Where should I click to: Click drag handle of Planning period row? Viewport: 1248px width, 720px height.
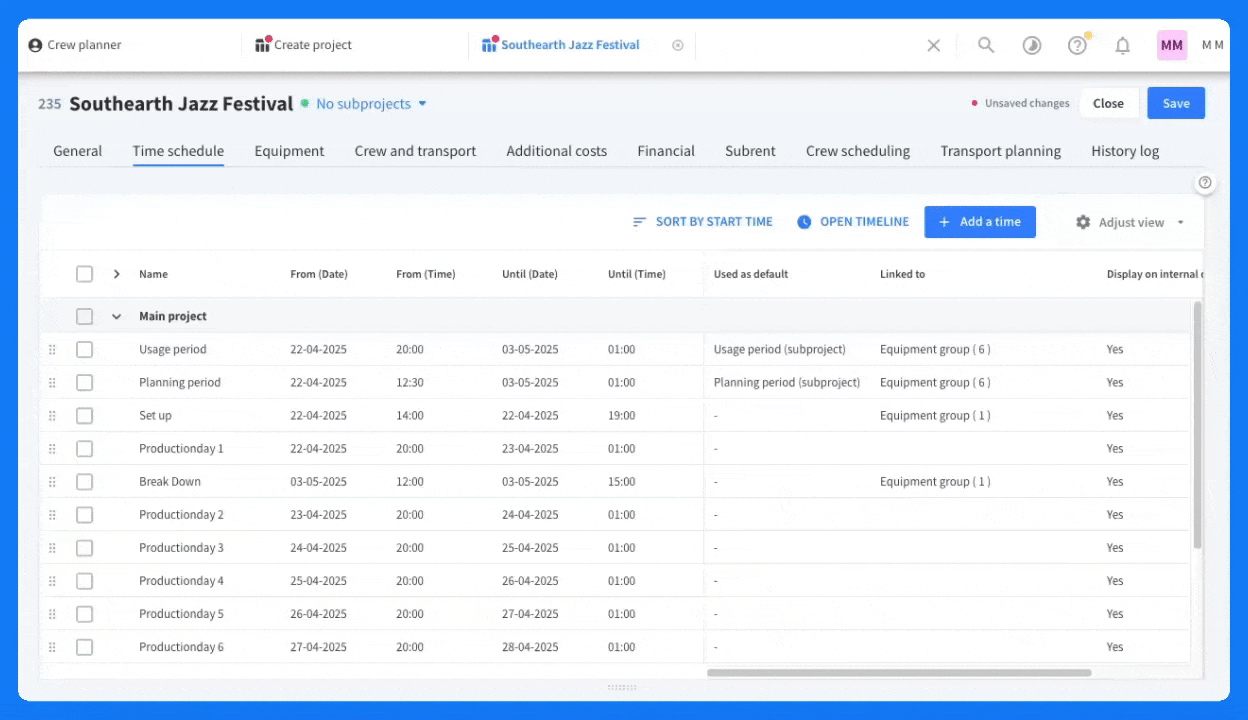[52, 383]
